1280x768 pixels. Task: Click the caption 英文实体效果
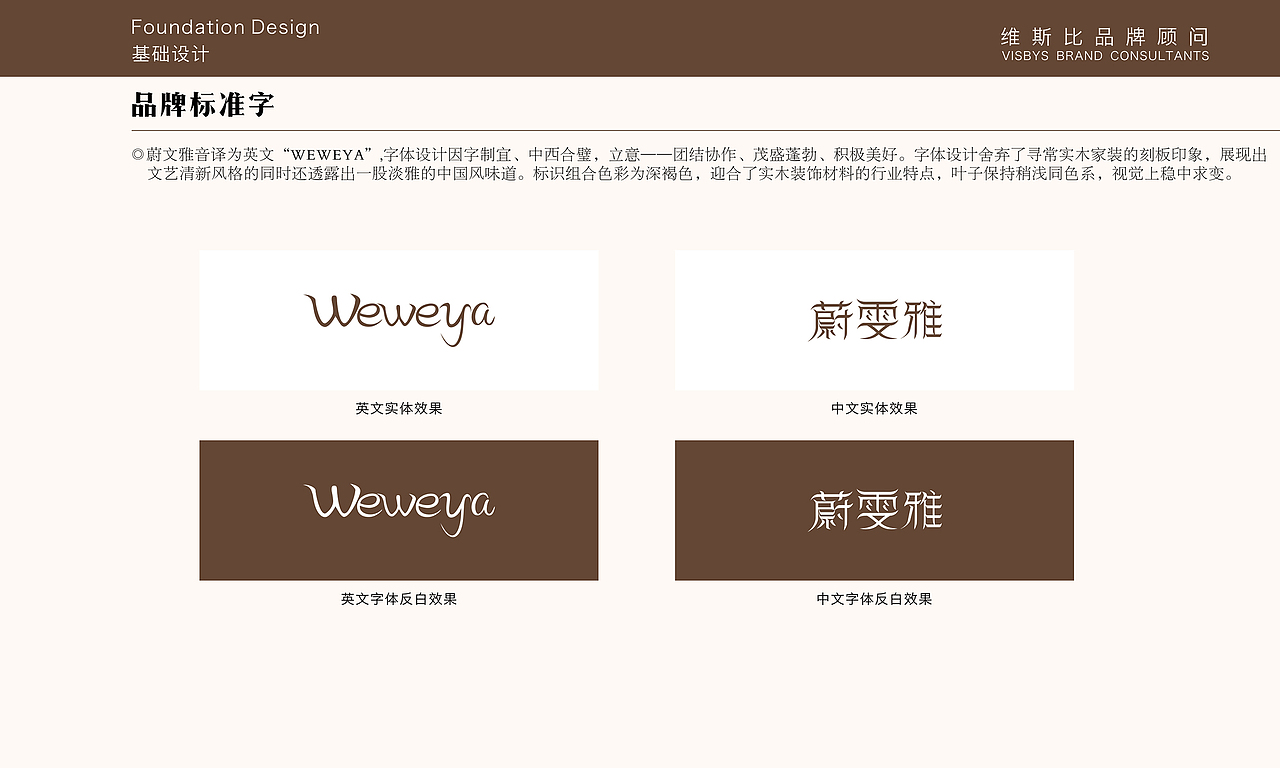click(399, 408)
